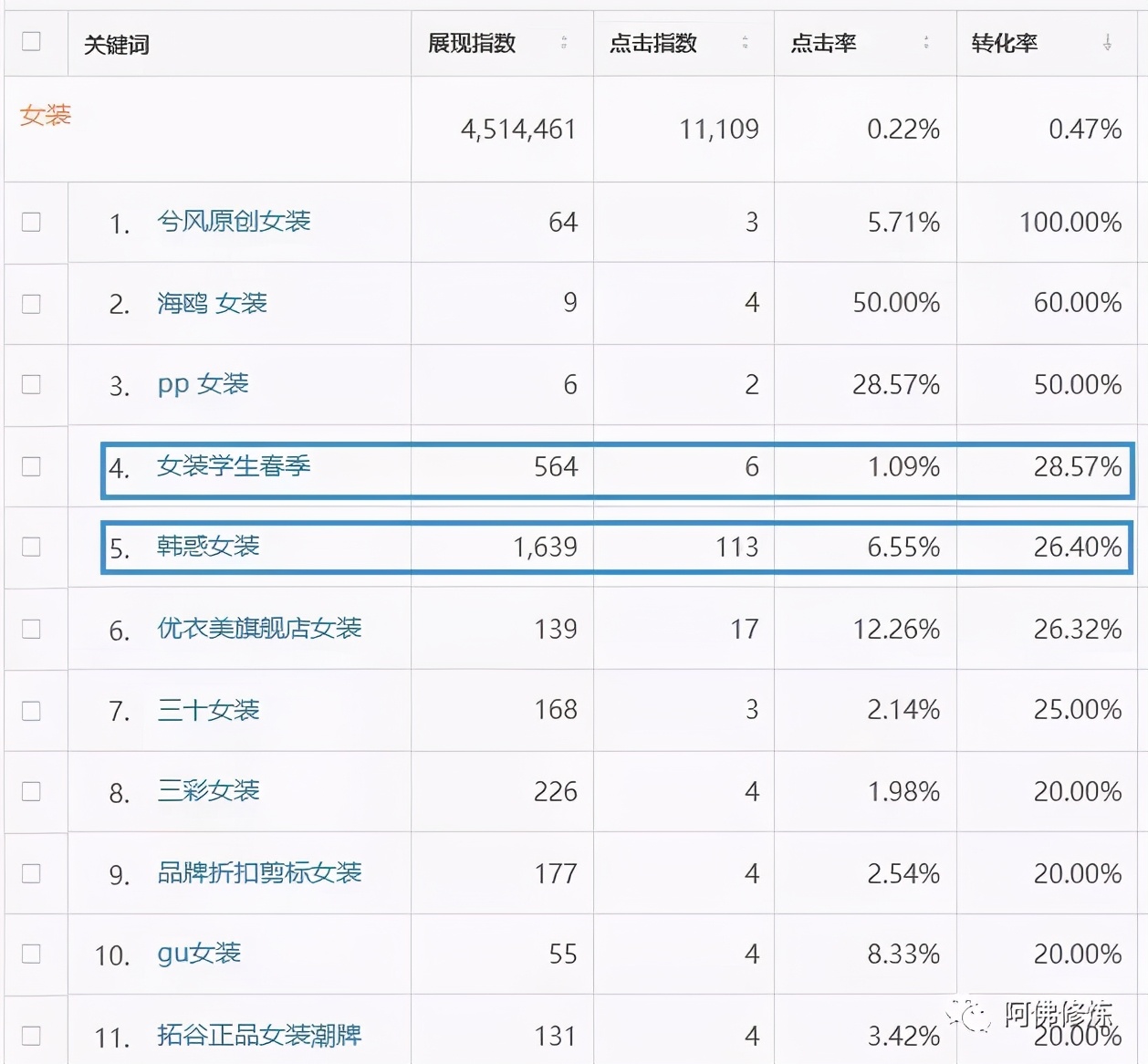The image size is (1148, 1064).
Task: Click the 关键词 column header cell
Action: click(116, 43)
